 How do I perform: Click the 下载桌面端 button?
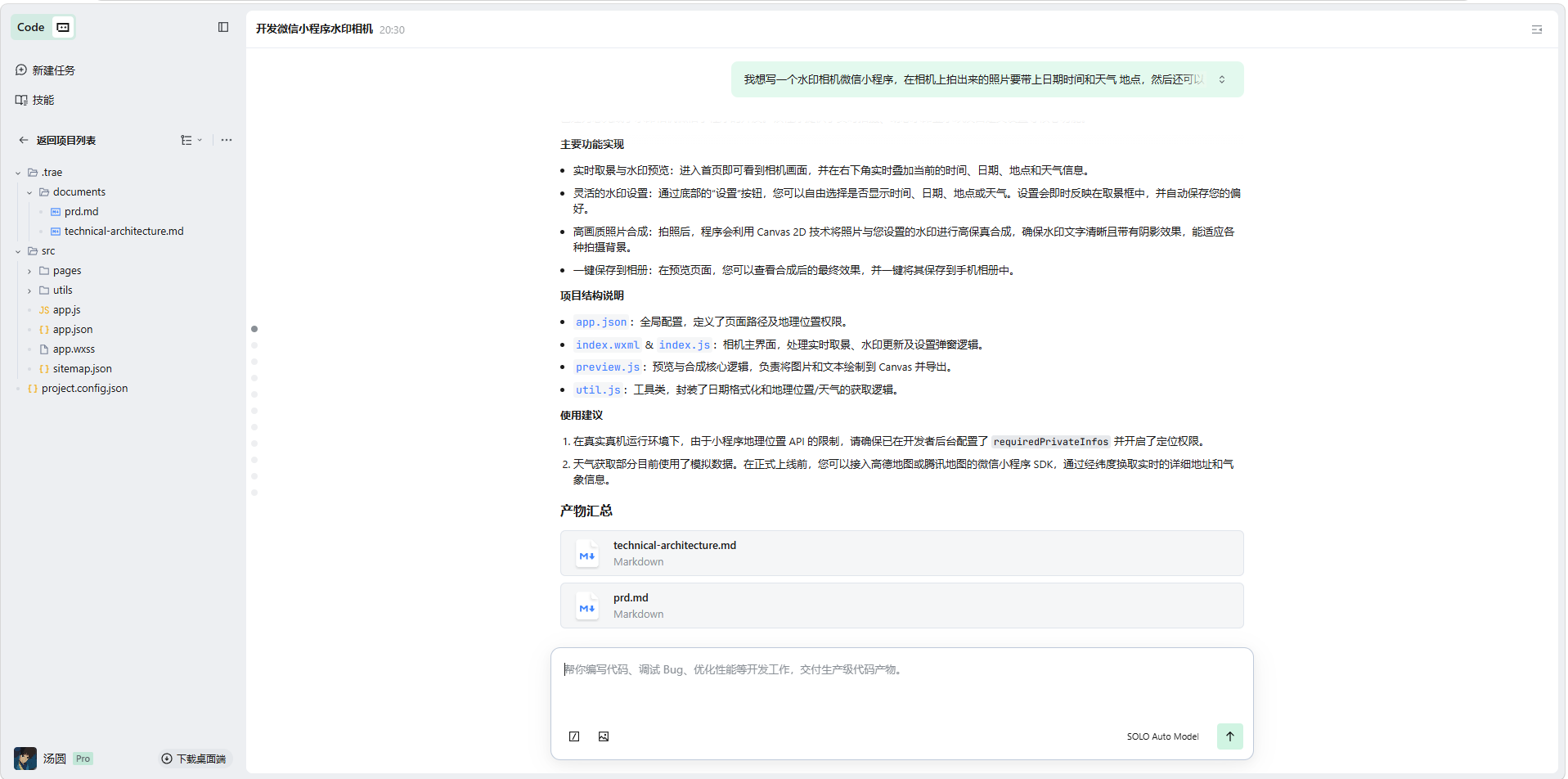pyautogui.click(x=194, y=759)
